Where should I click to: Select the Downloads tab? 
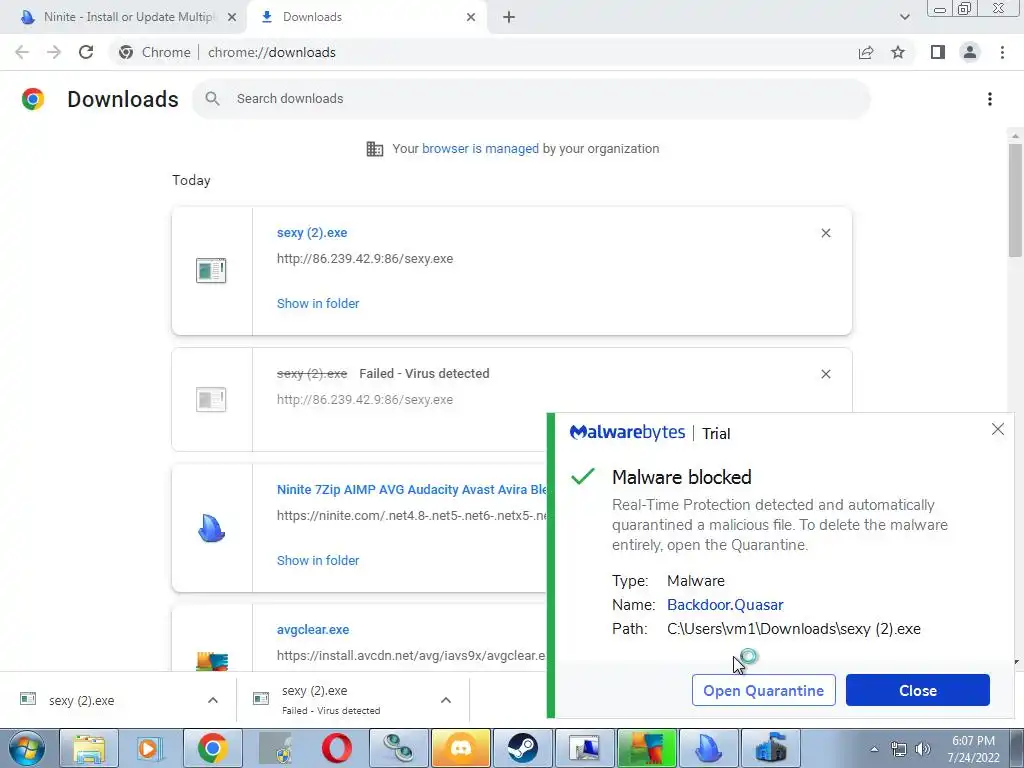coord(368,17)
